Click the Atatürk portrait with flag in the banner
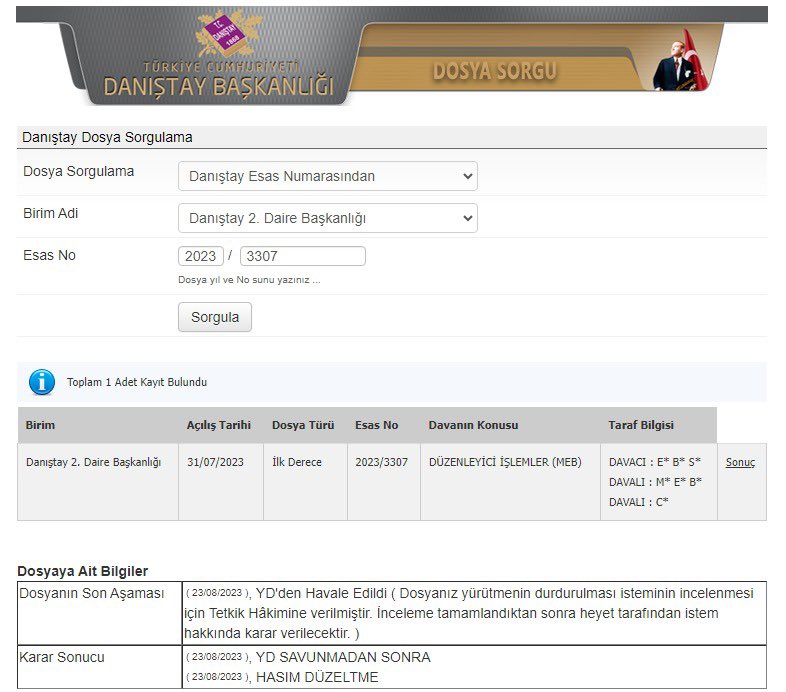Viewport: 786px width, 692px height. tap(682, 60)
